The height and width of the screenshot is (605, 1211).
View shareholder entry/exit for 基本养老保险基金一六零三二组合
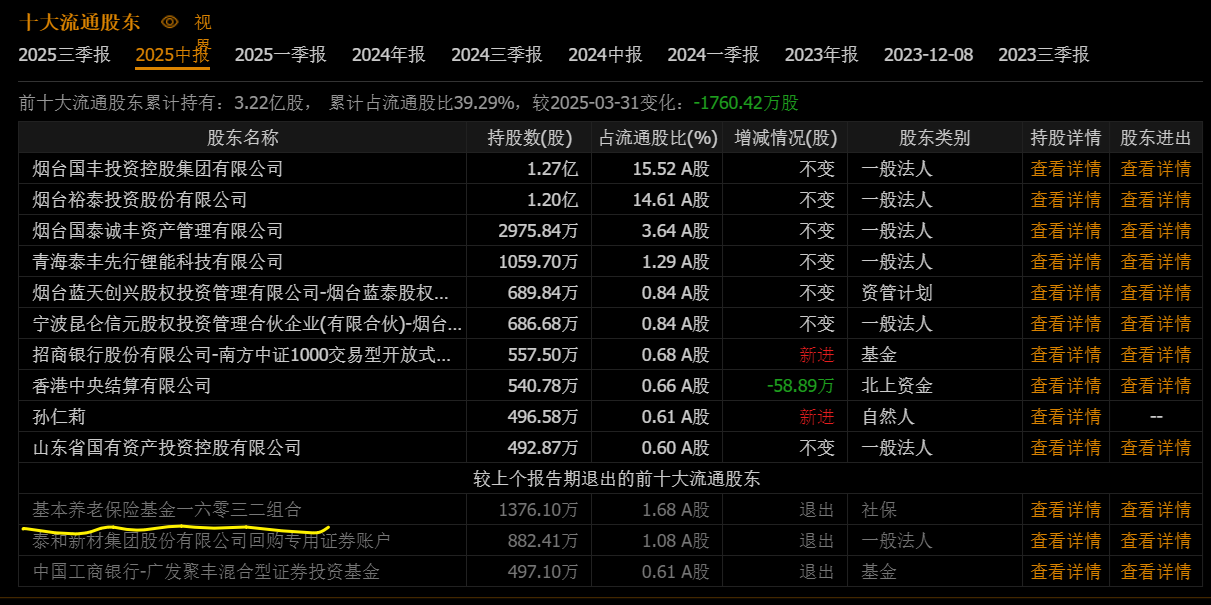1156,510
